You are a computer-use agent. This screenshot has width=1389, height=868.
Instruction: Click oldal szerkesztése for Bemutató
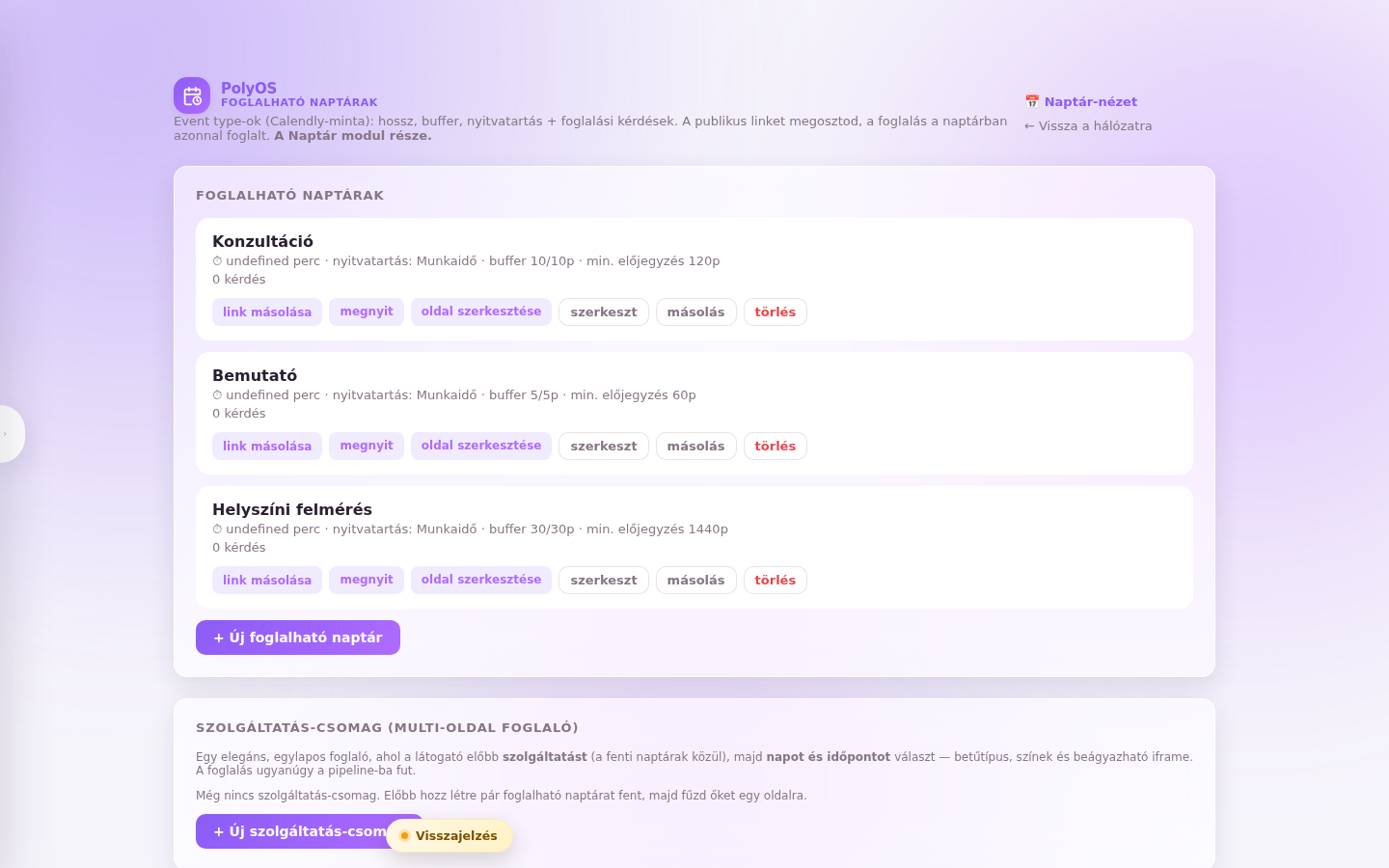481,446
